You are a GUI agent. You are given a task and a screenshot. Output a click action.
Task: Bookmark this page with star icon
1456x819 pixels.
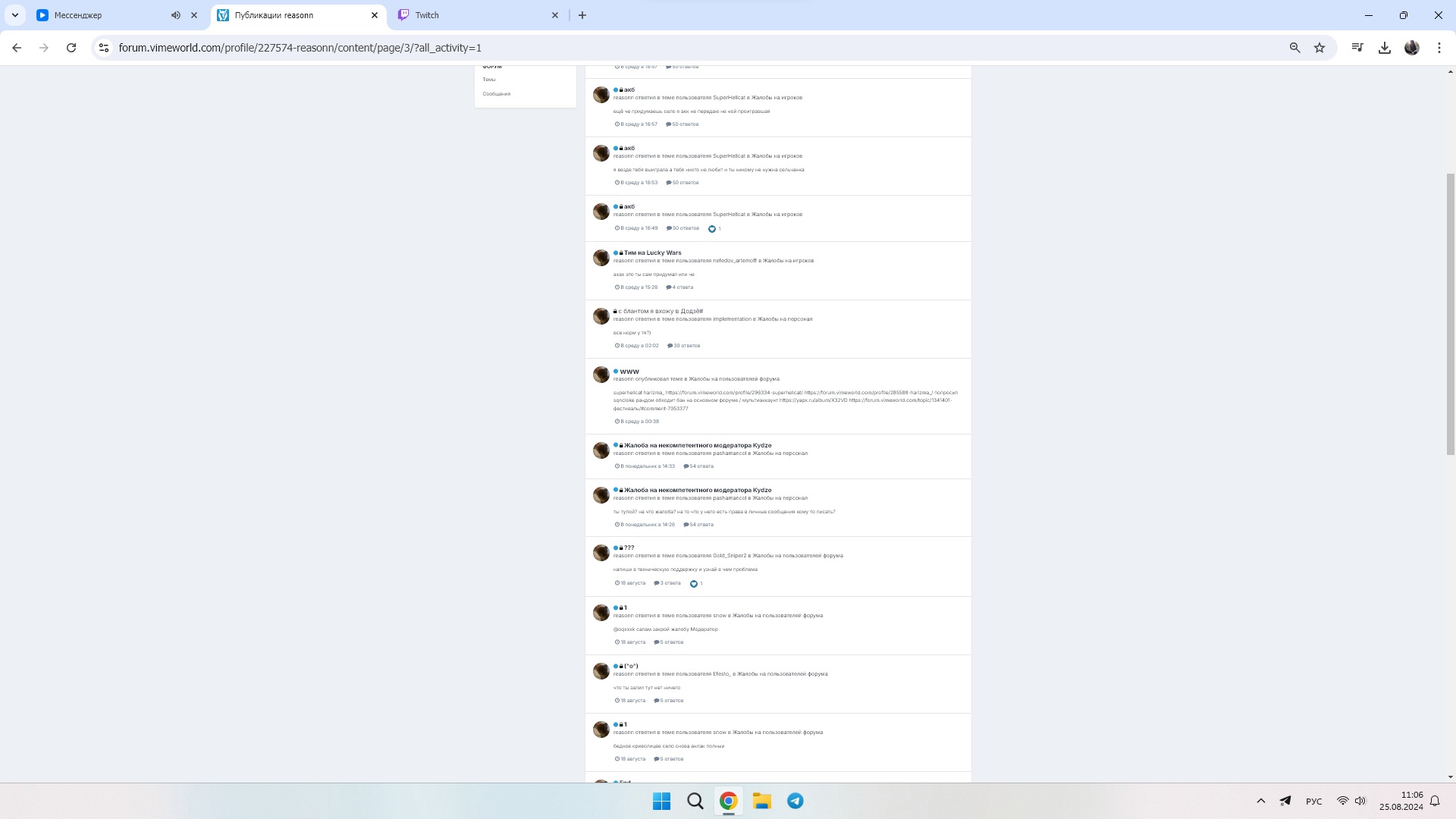click(1319, 48)
